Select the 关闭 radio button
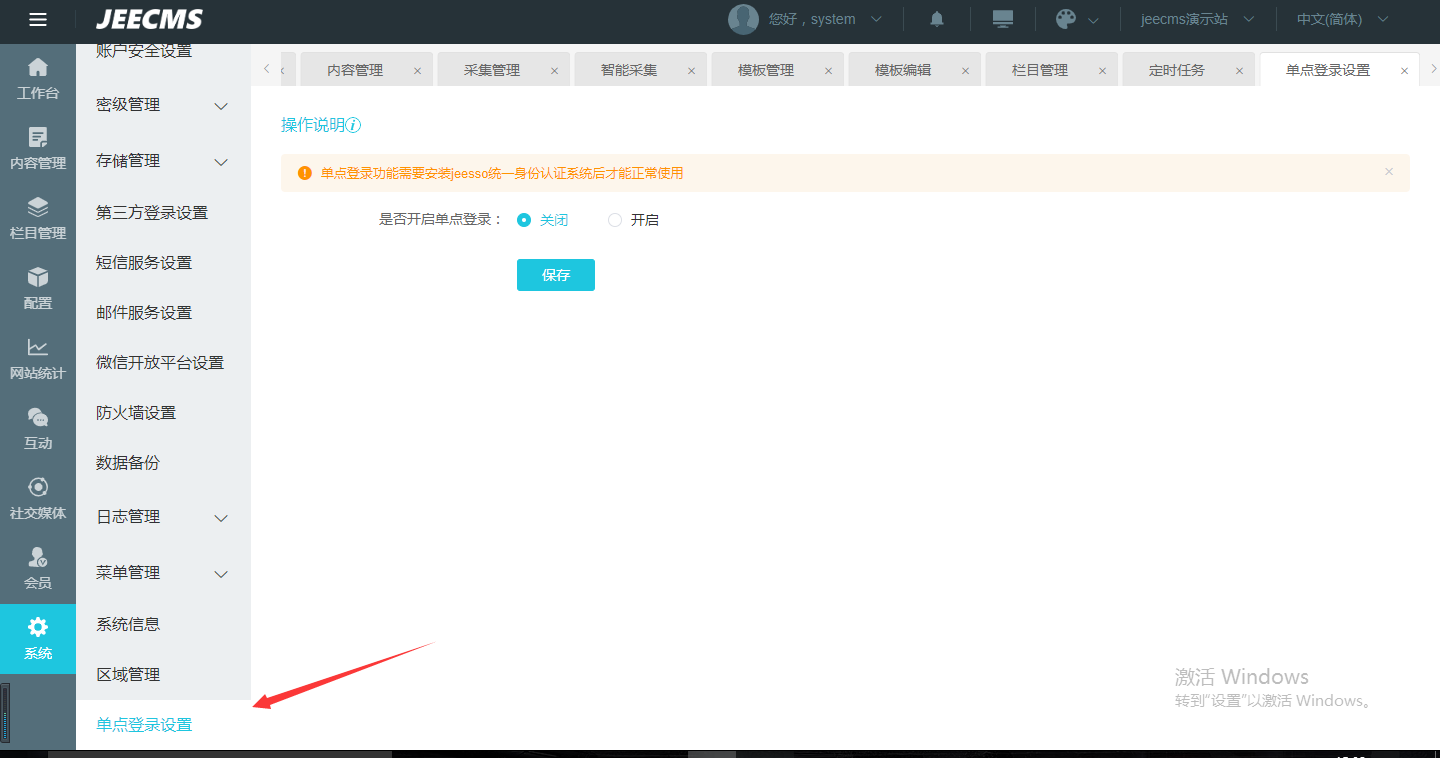The width and height of the screenshot is (1440, 758). click(x=524, y=220)
